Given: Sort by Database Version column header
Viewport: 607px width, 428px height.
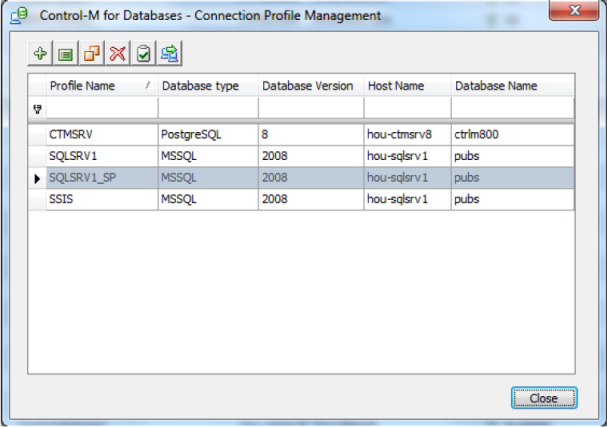Looking at the screenshot, I should click(311, 86).
